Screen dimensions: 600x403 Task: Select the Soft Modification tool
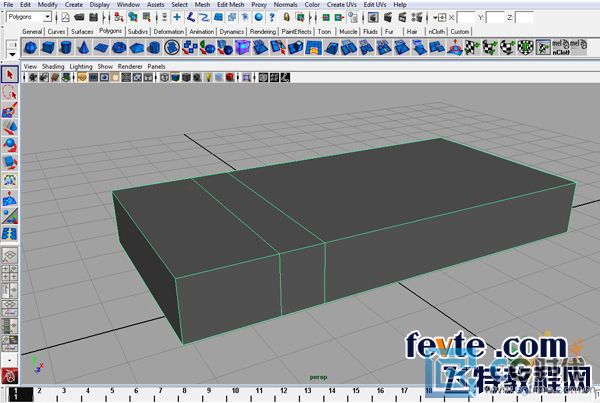pos(10,198)
